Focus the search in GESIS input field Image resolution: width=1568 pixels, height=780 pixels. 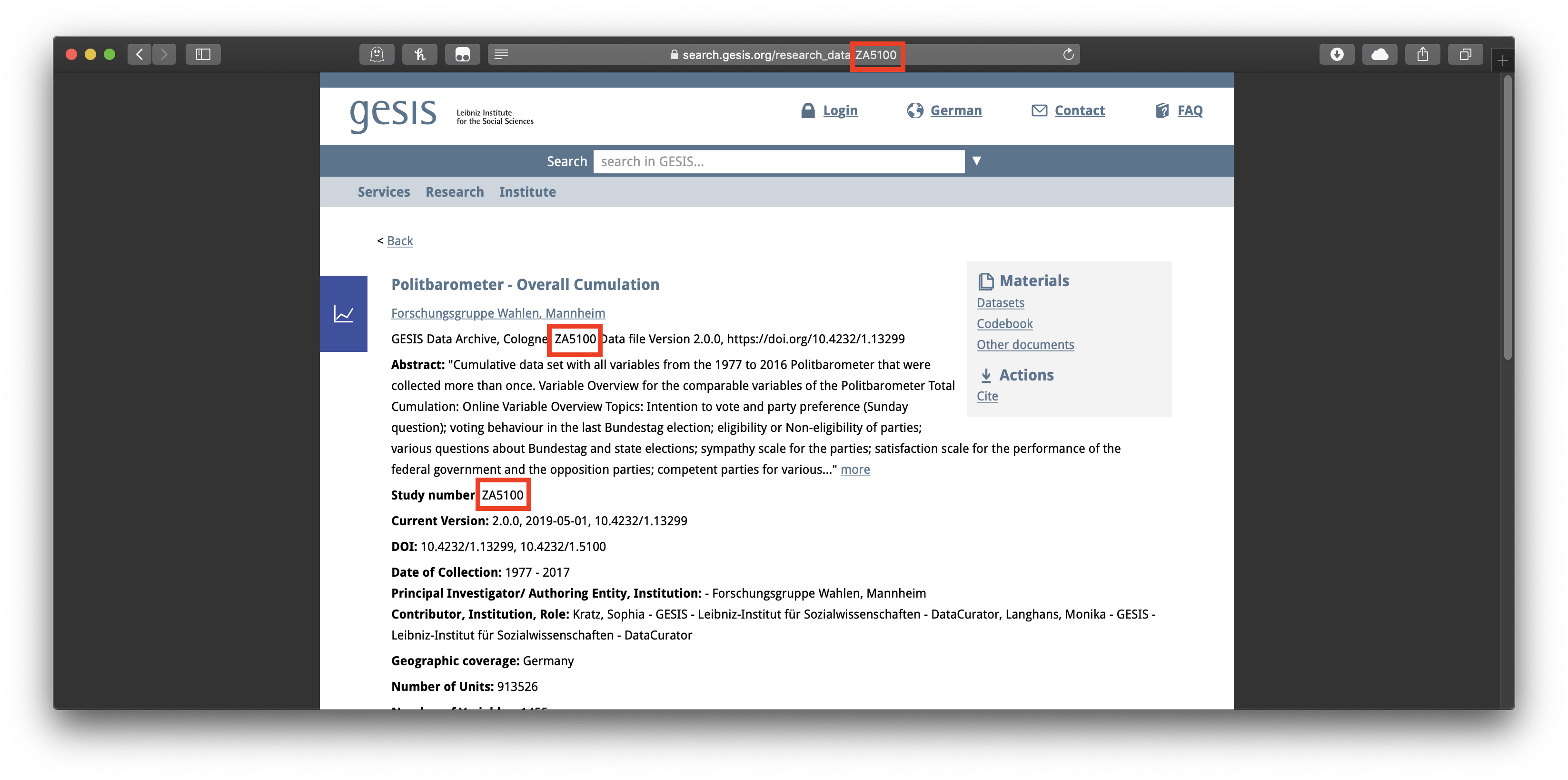[778, 161]
